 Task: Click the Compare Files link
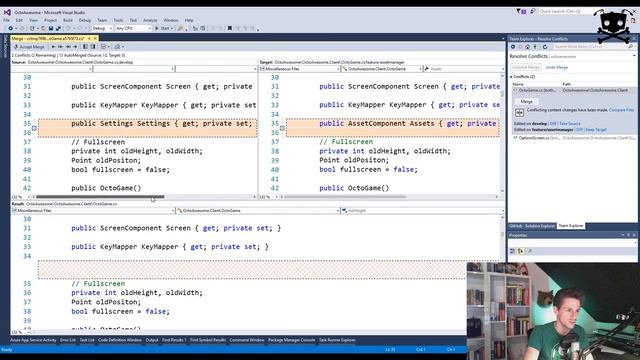621,110
